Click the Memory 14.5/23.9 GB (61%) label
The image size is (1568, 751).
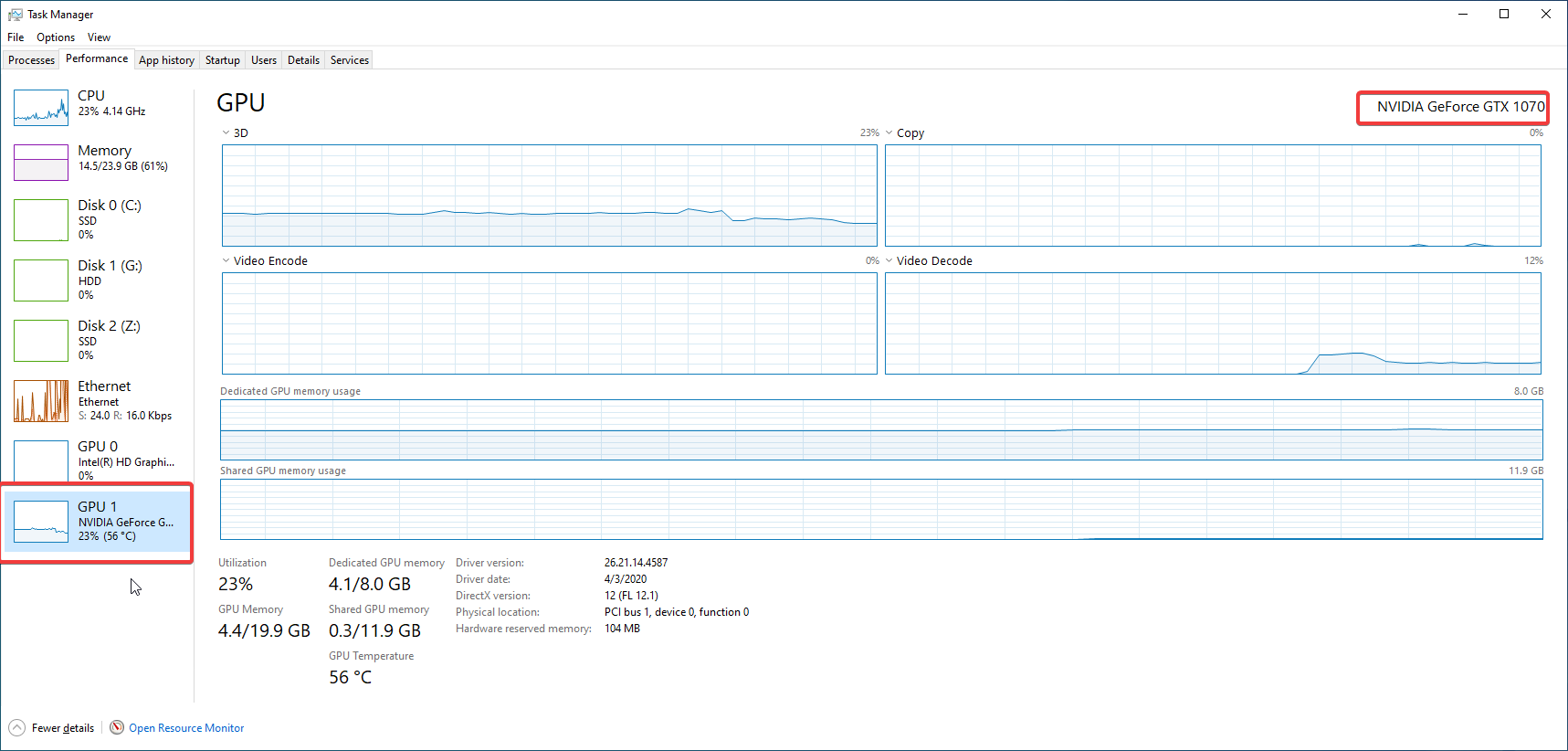pos(123,166)
